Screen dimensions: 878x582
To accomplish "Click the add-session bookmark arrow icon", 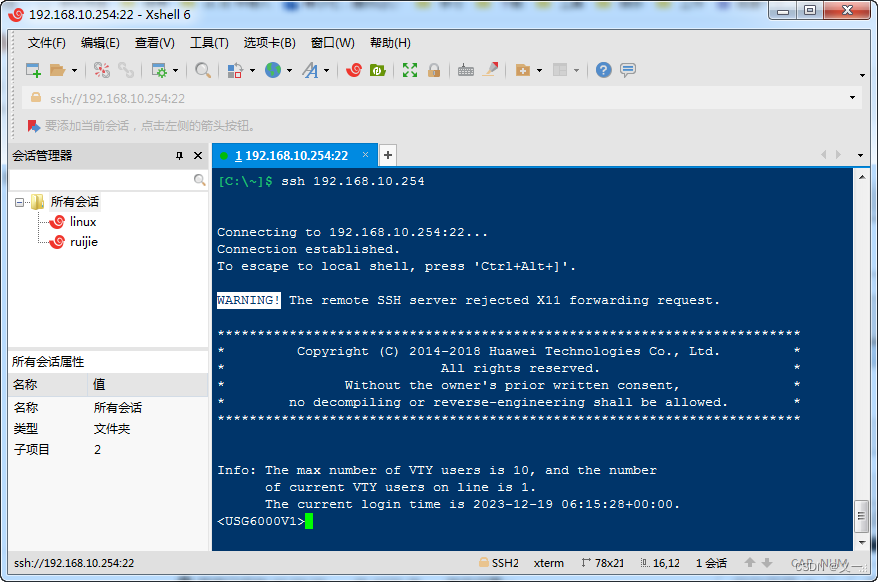I will point(34,126).
